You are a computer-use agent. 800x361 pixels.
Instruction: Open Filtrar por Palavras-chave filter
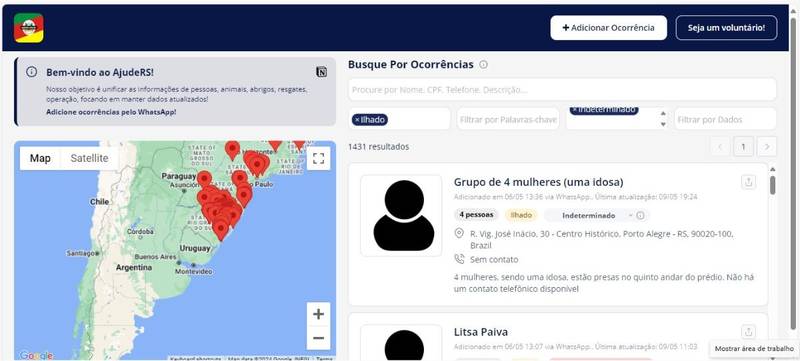point(508,120)
